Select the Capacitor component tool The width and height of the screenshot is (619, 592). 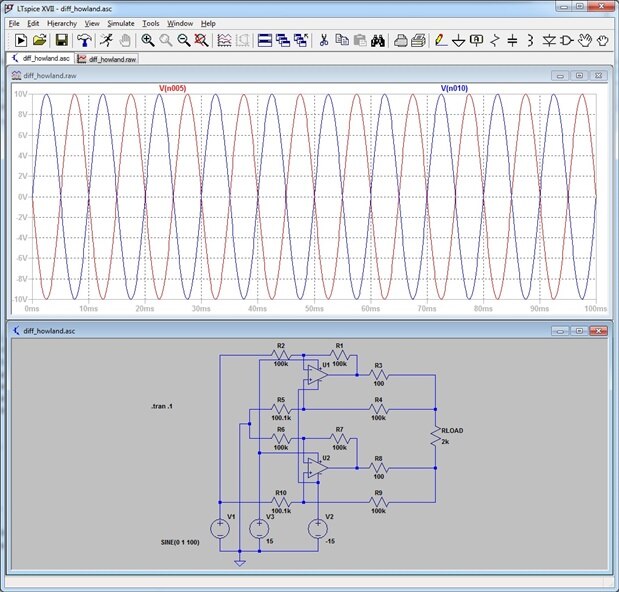click(x=512, y=40)
